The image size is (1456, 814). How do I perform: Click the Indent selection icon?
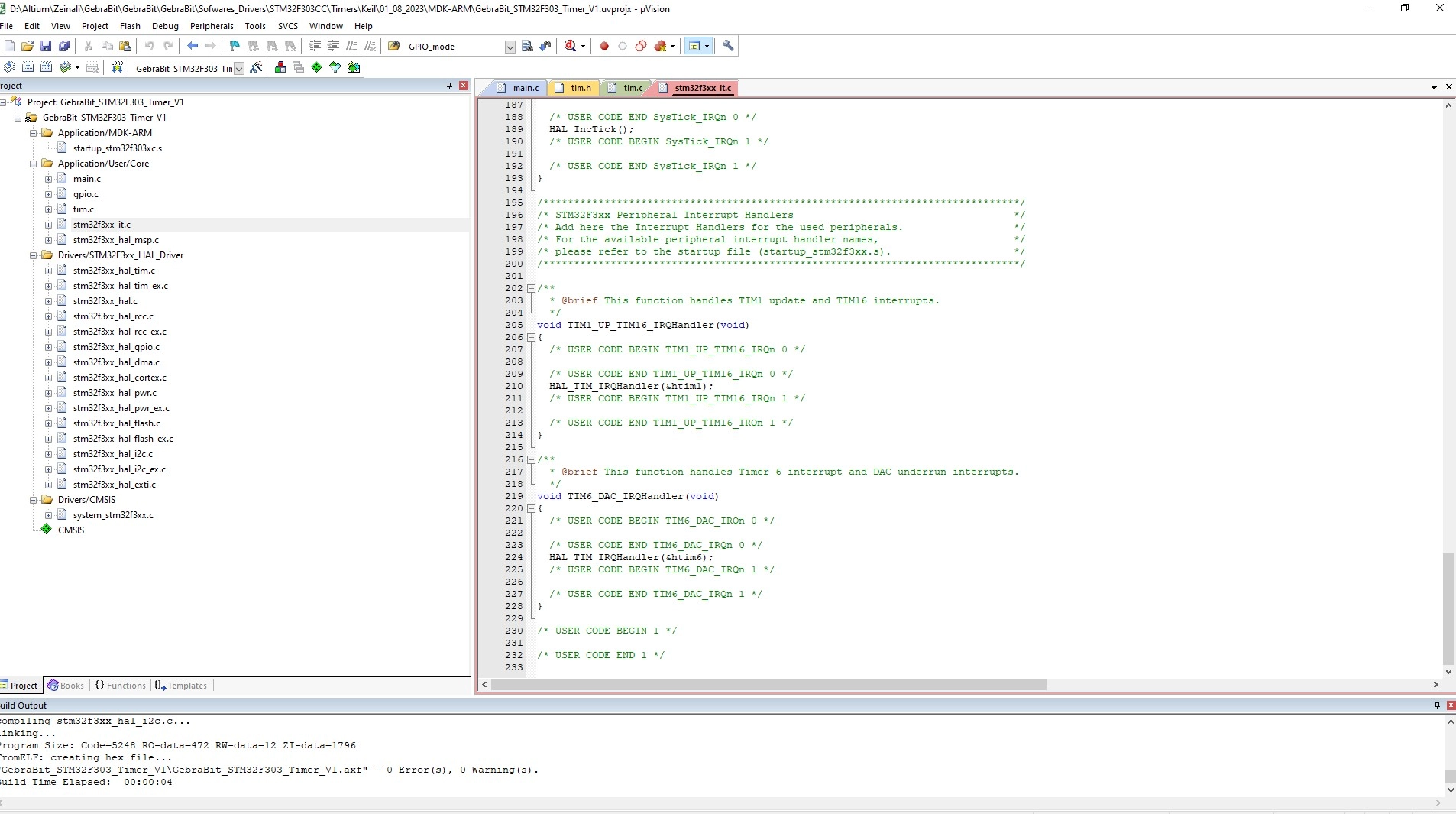coord(315,46)
